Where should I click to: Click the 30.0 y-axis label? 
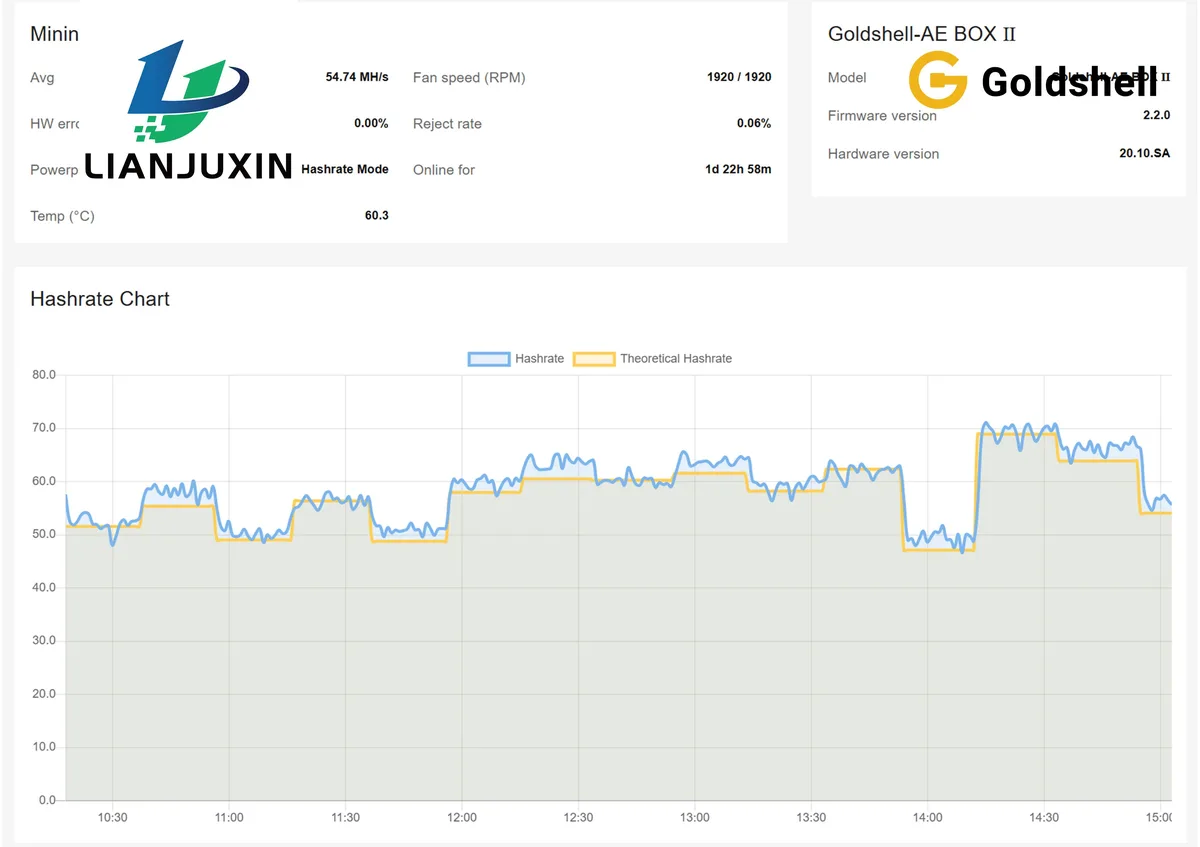click(x=44, y=641)
